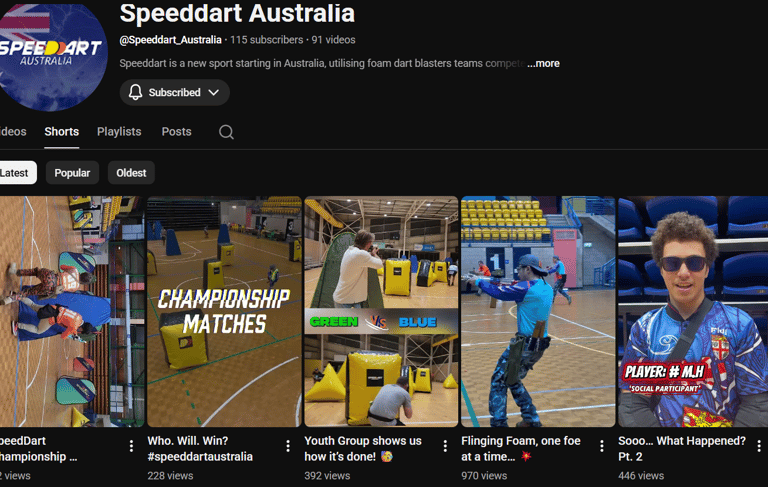The image size is (768, 487).
Task: Sort shorts by Latest
Action: click(18, 172)
